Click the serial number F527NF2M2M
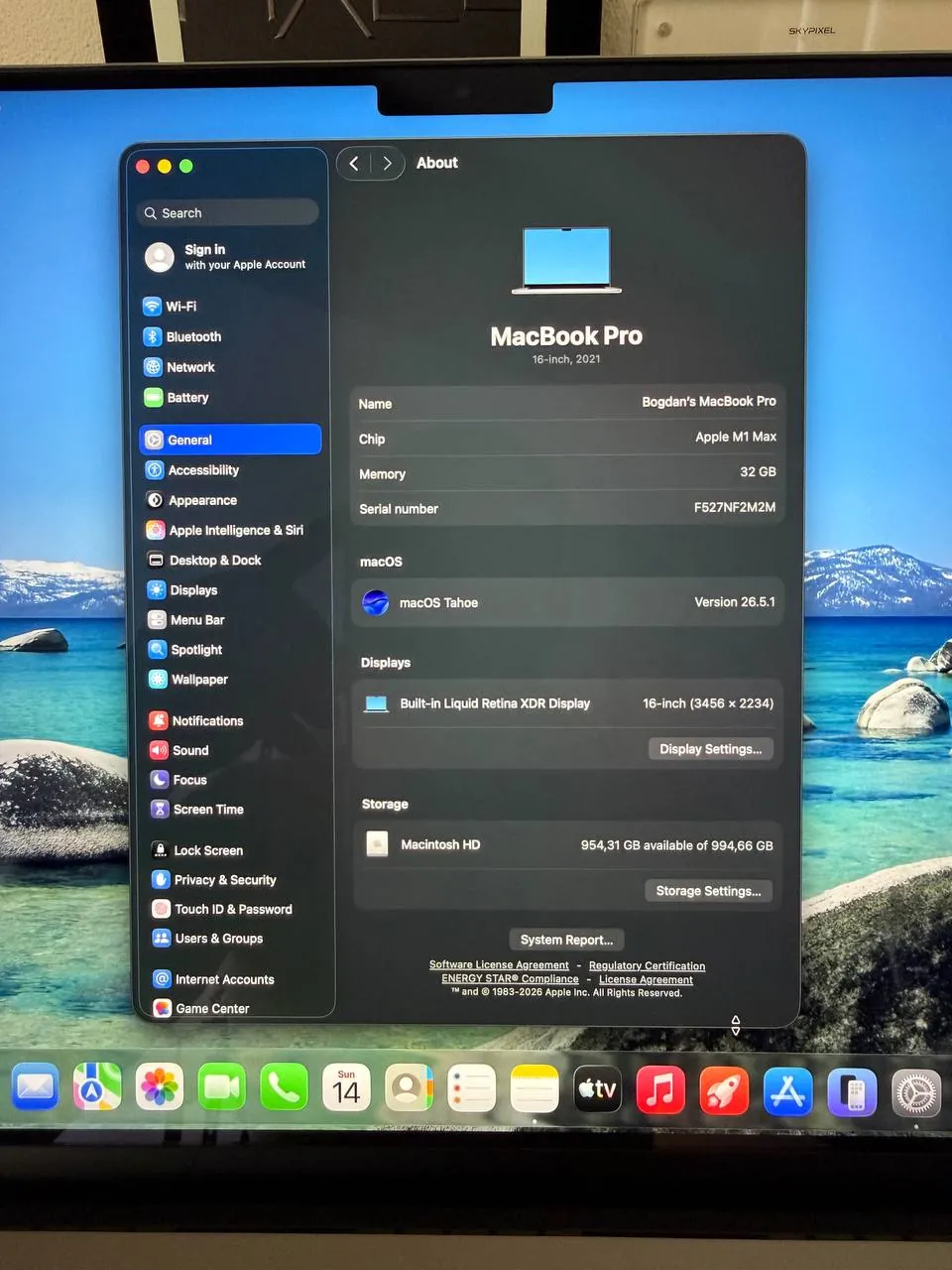Viewport: 952px width, 1270px height. pyautogui.click(x=735, y=507)
